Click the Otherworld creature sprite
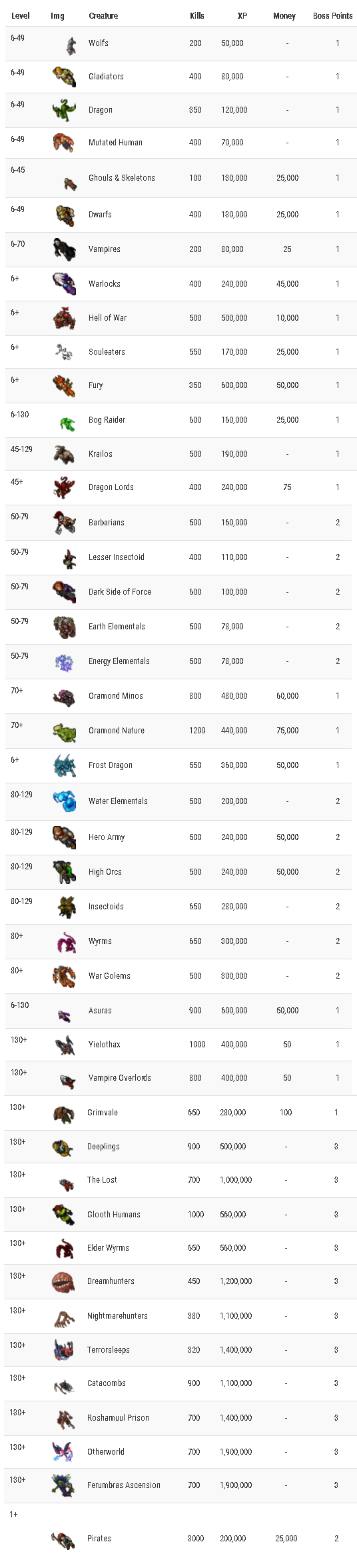The height and width of the screenshot is (1568, 357). (63, 1451)
